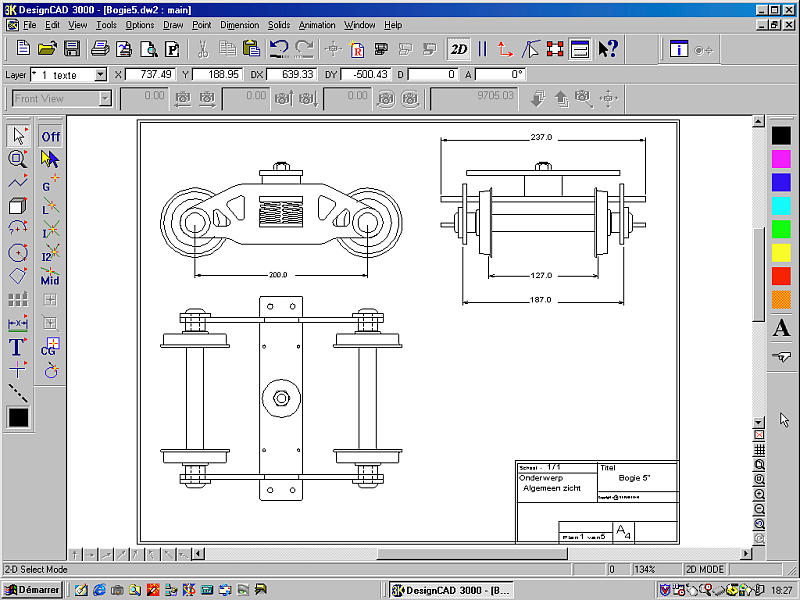800x600 pixels.
Task: Click the New document icon
Action: (x=22, y=48)
